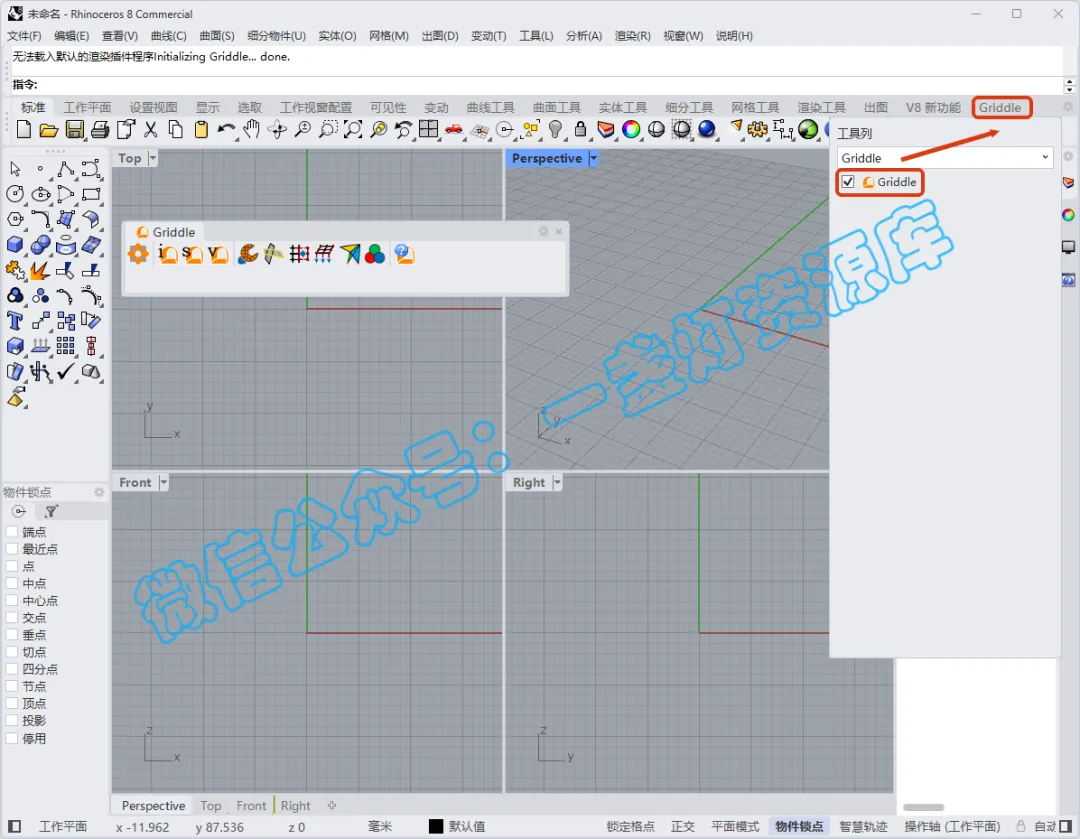Select the Pan hand tool
Screen dimensions: 1080x839
pos(251,129)
